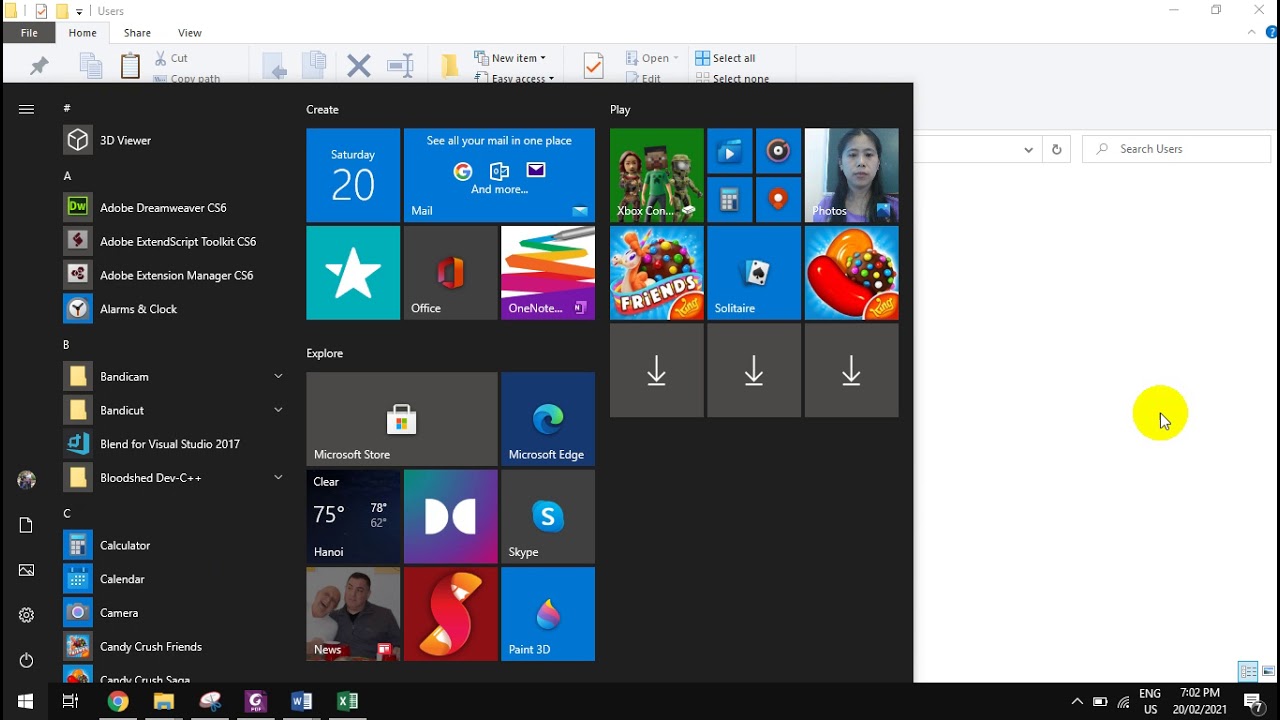Screen dimensions: 1280x720
Task: Open Adobe Extension Manager CS6
Action: (174, 275)
